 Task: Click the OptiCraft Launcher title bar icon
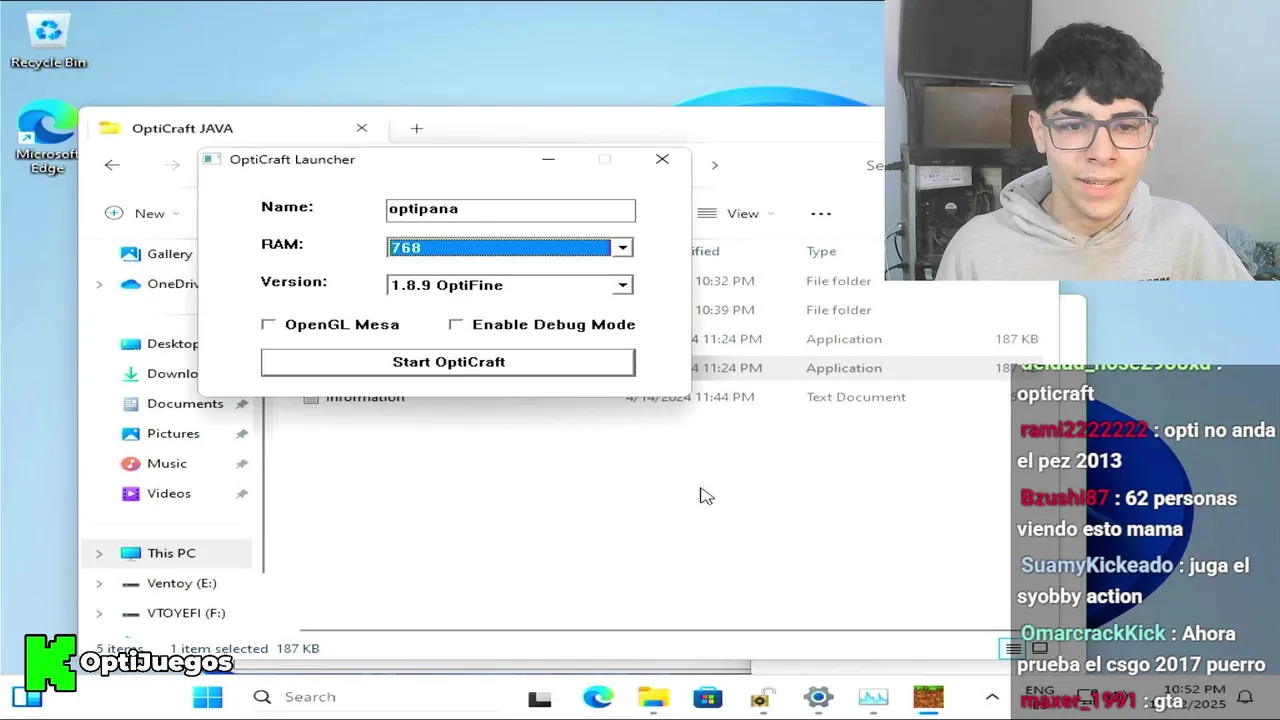coord(211,159)
